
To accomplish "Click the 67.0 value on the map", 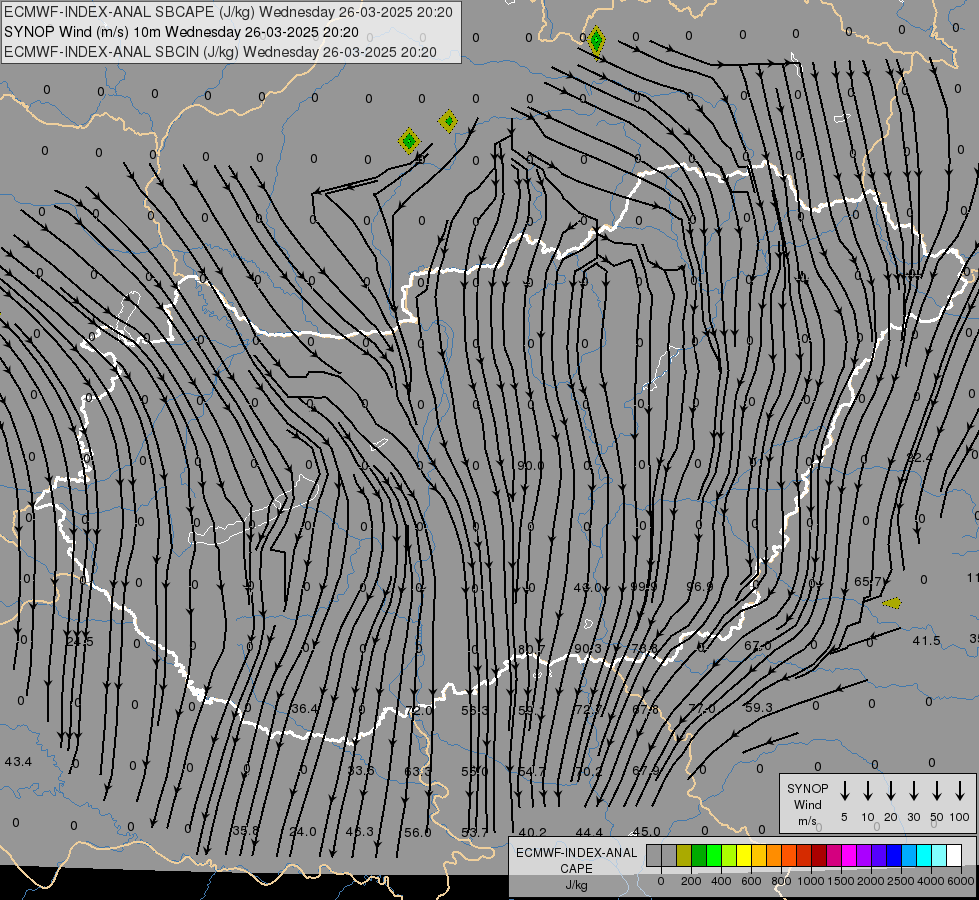I will pyautogui.click(x=757, y=645).
